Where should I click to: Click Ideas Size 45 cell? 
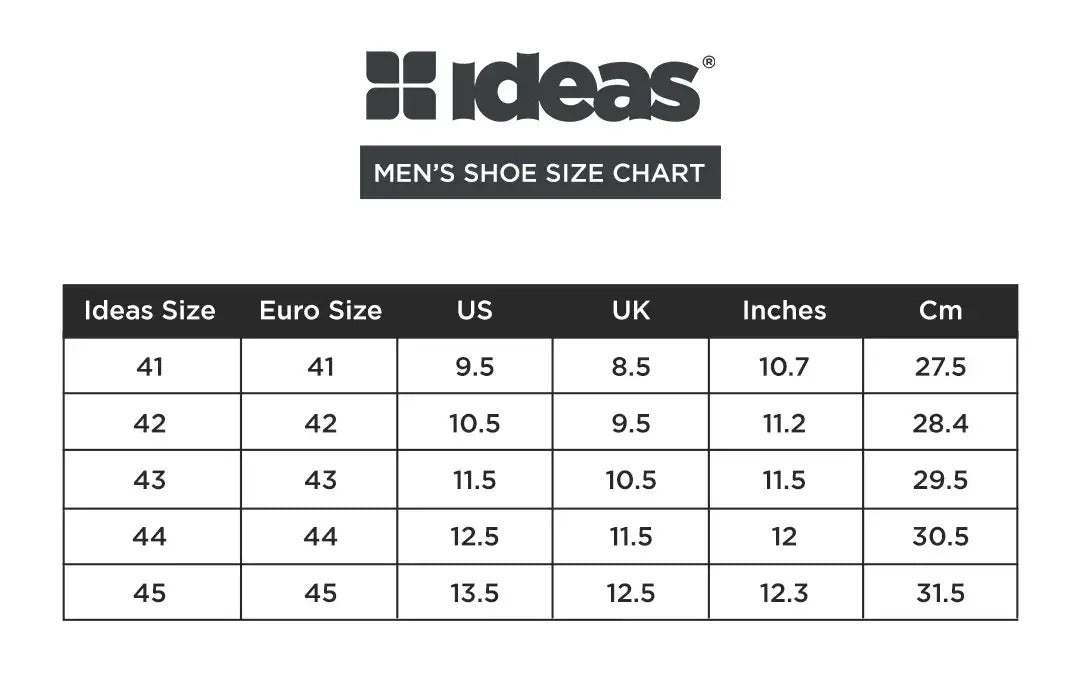coord(150,593)
